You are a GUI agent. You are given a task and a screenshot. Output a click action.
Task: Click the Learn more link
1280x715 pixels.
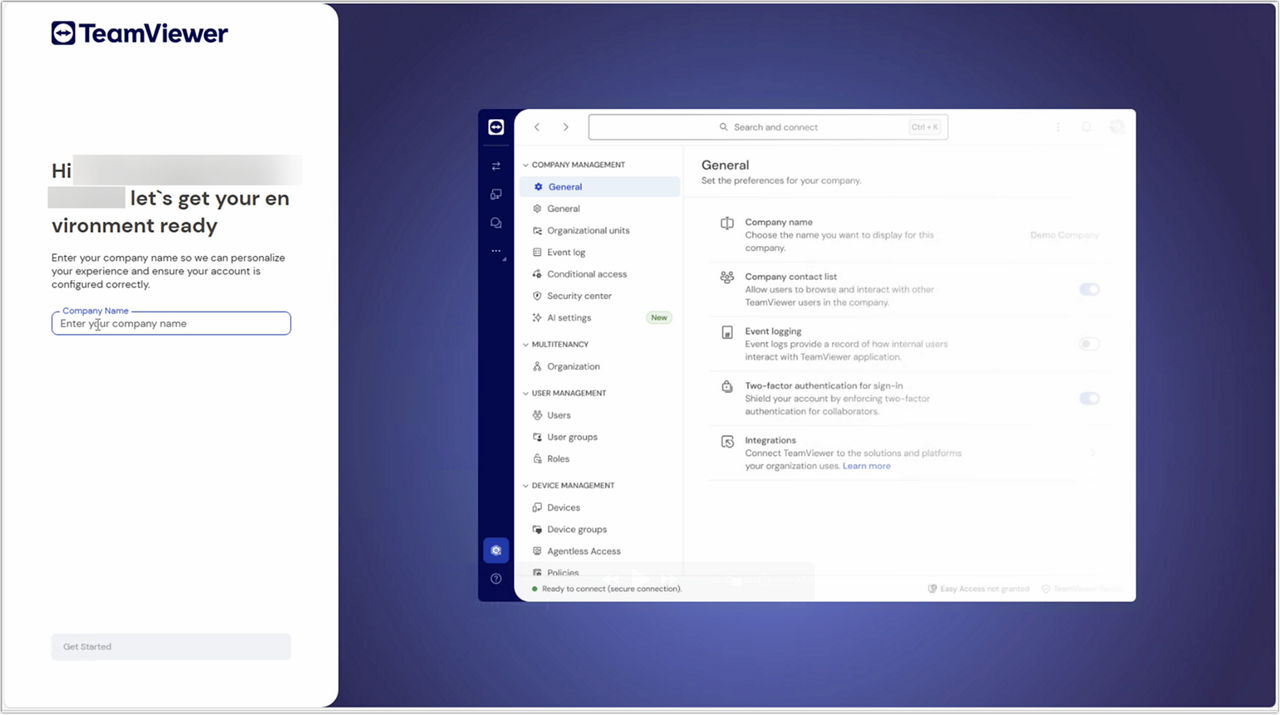pos(866,466)
